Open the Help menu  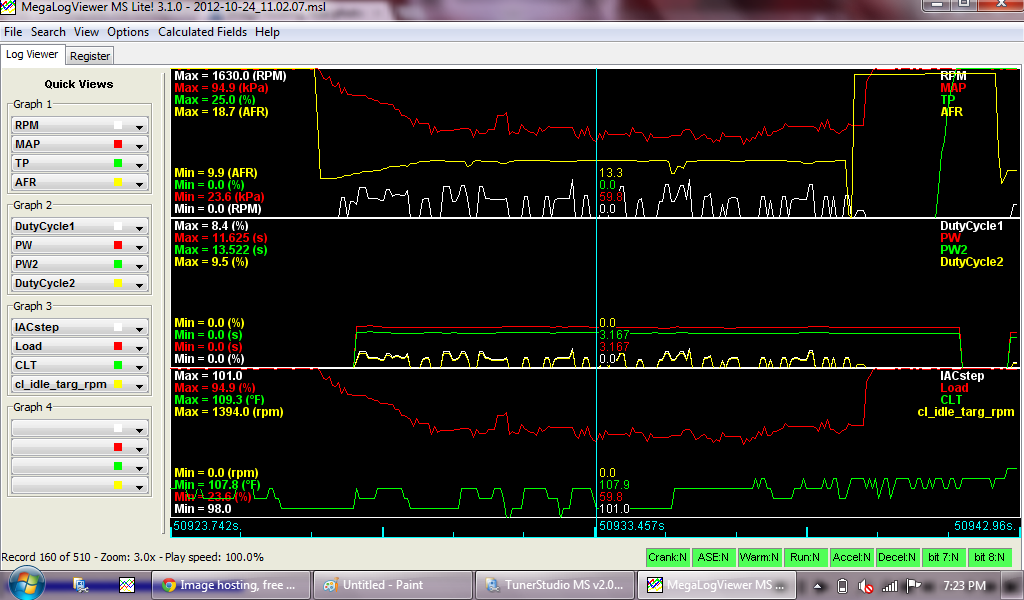tap(267, 32)
